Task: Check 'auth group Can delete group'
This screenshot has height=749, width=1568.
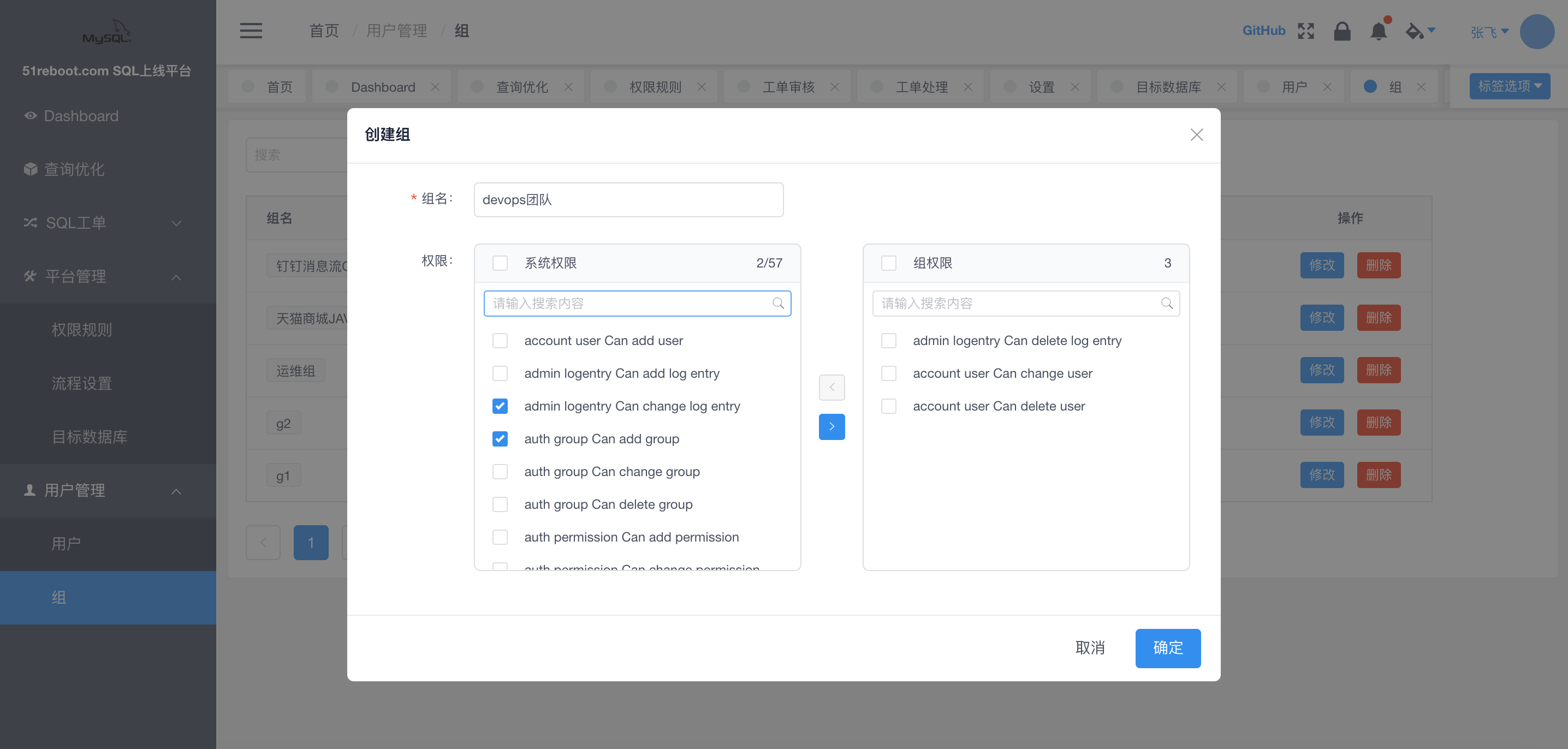Action: pos(500,505)
